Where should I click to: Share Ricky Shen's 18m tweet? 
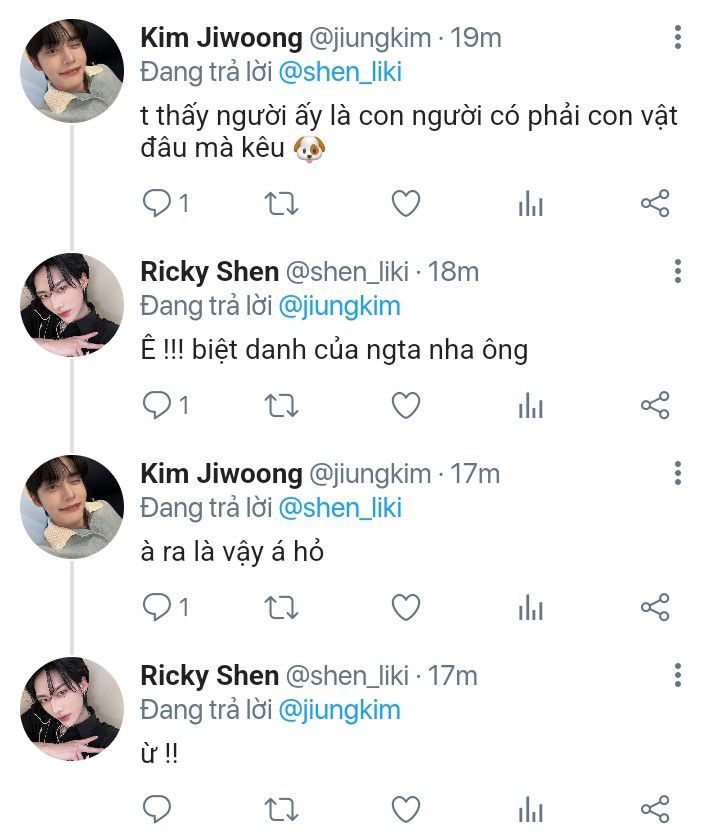click(654, 405)
